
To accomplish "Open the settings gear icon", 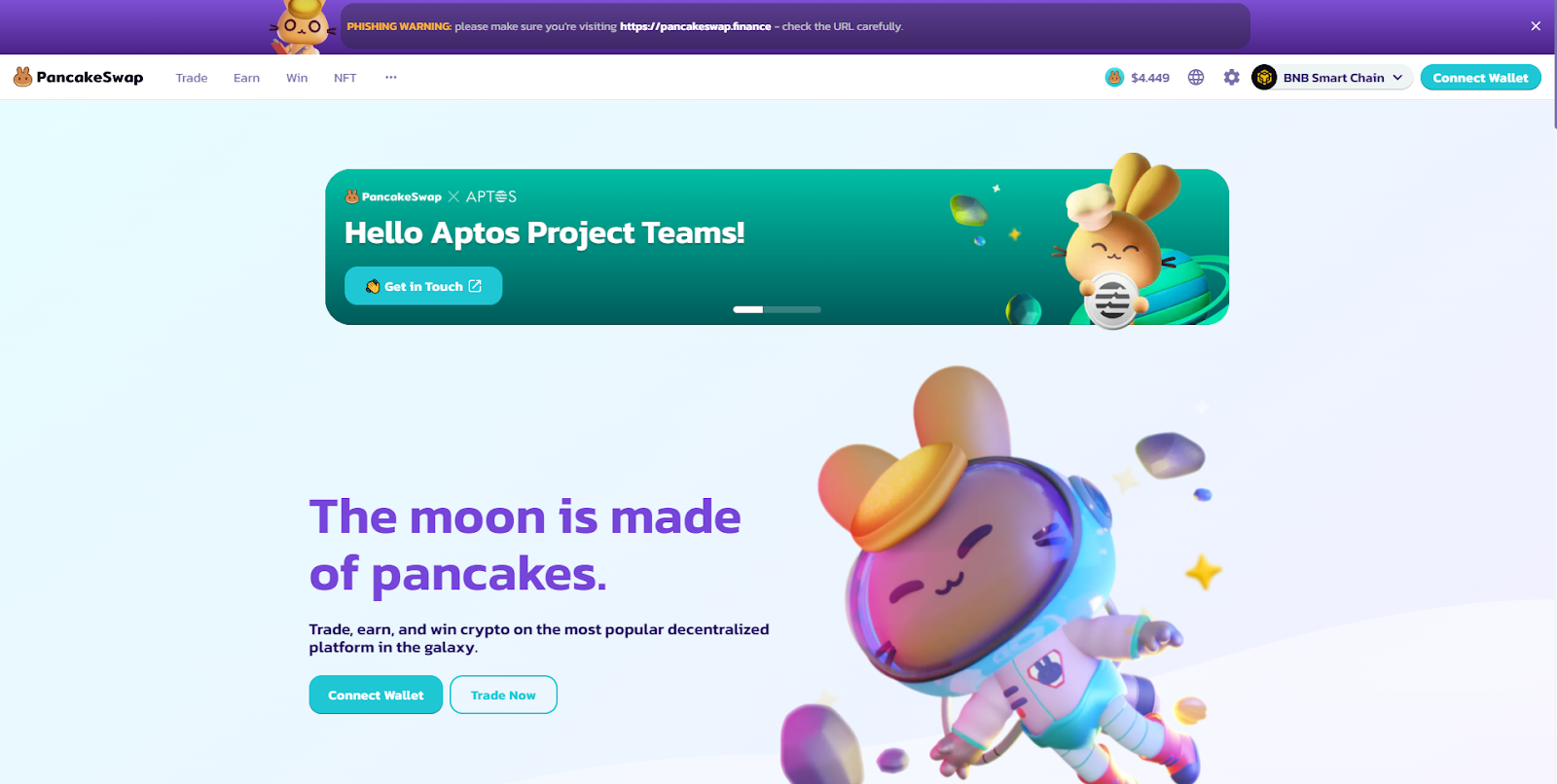I will (x=1232, y=77).
